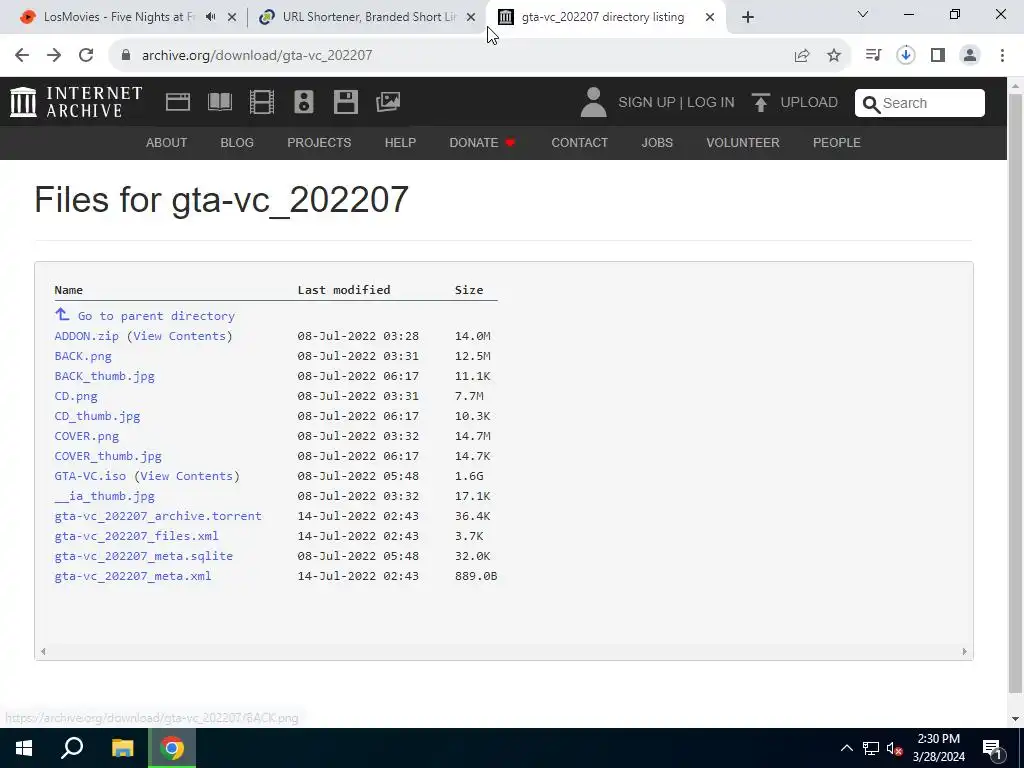This screenshot has width=1024, height=768.
Task: Open the tab search dropdown arrow
Action: pyautogui.click(x=863, y=14)
